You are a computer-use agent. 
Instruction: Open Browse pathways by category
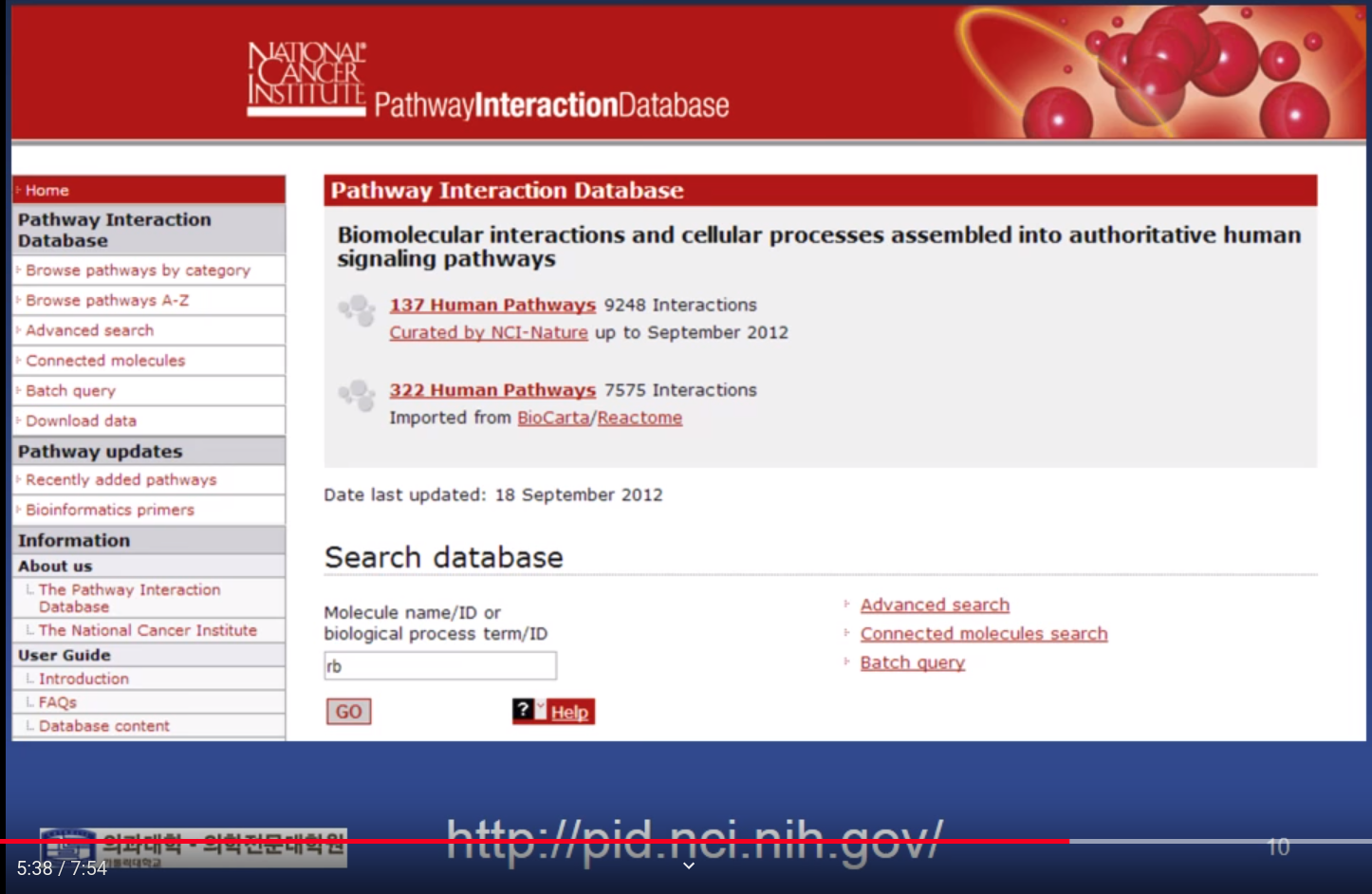tap(139, 270)
